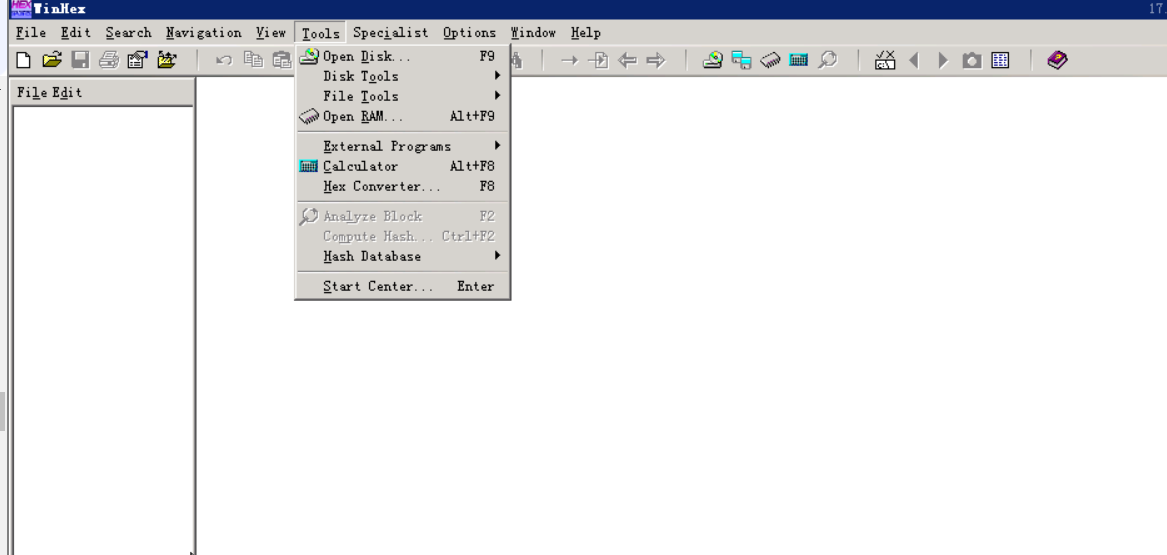Click the grayed Compute Hash... entry
The height and width of the screenshot is (555, 1167).
pyautogui.click(x=403, y=236)
